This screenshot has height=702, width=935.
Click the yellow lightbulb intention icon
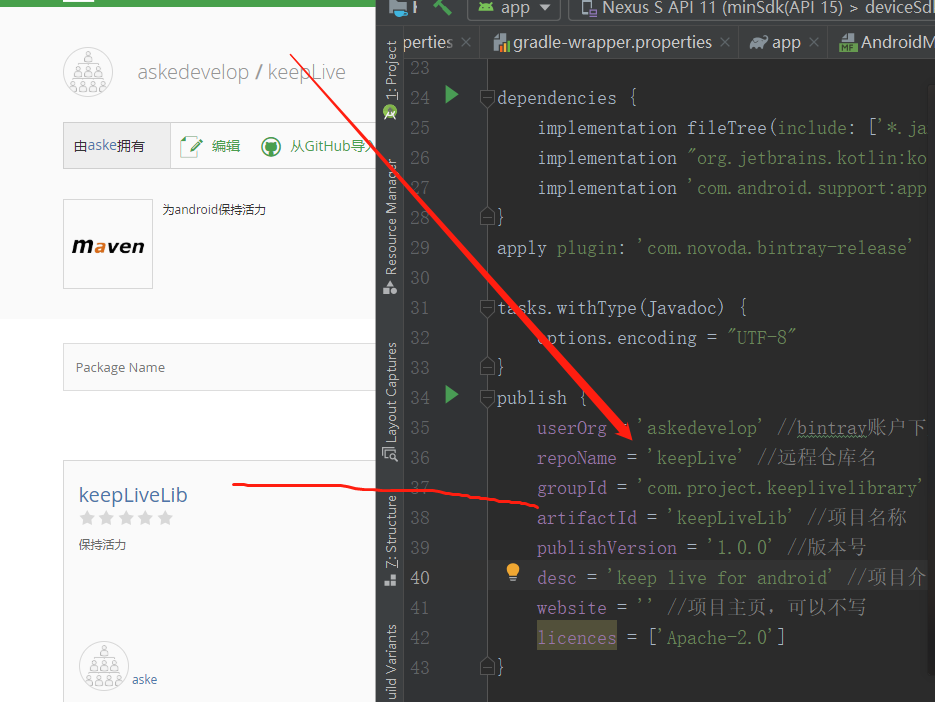pos(512,573)
